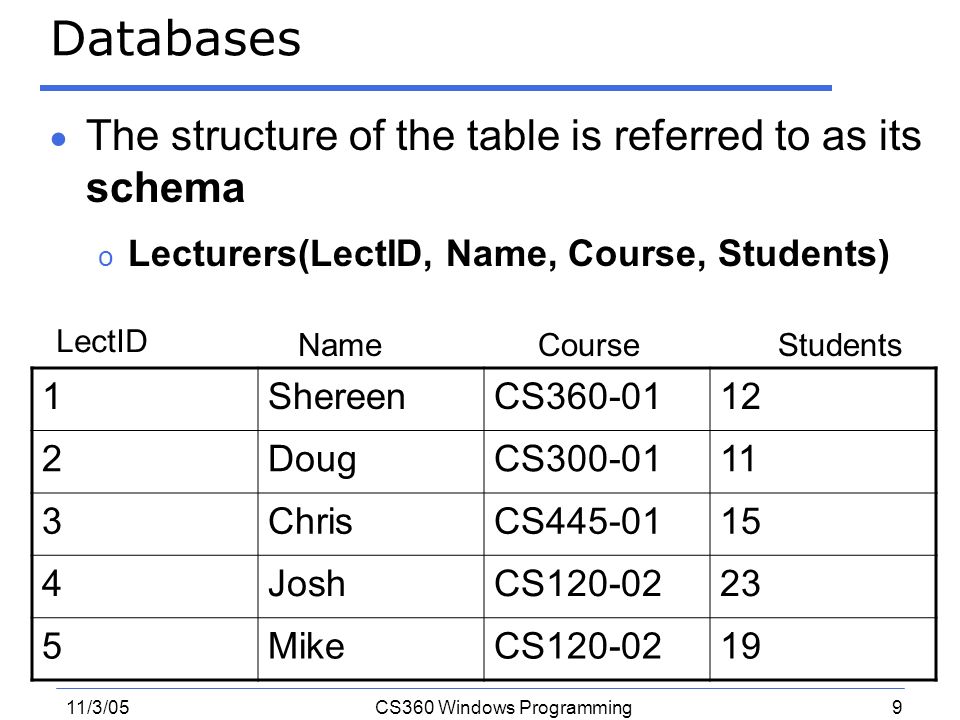The width and height of the screenshot is (960, 720).
Task: Select the Mike name cell
Action: pos(371,649)
